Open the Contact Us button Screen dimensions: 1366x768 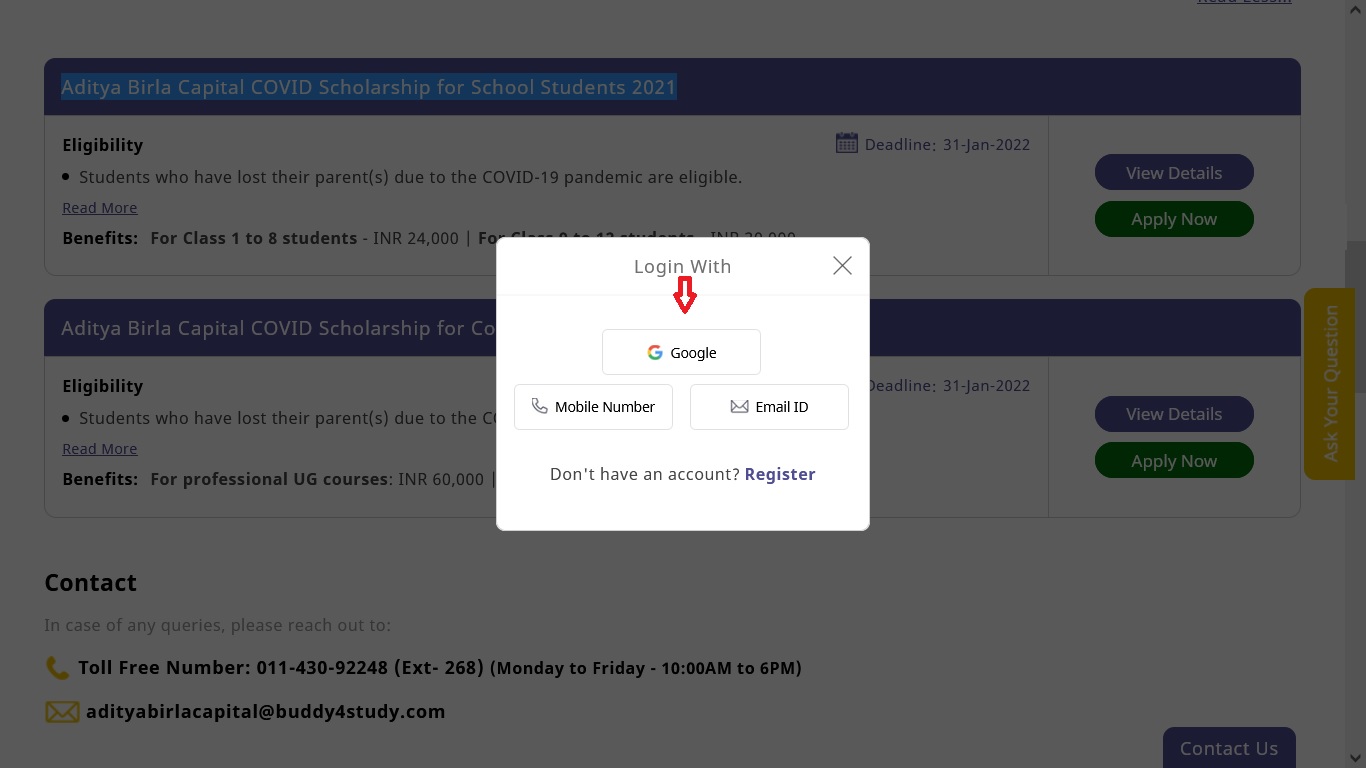pyautogui.click(x=1228, y=748)
